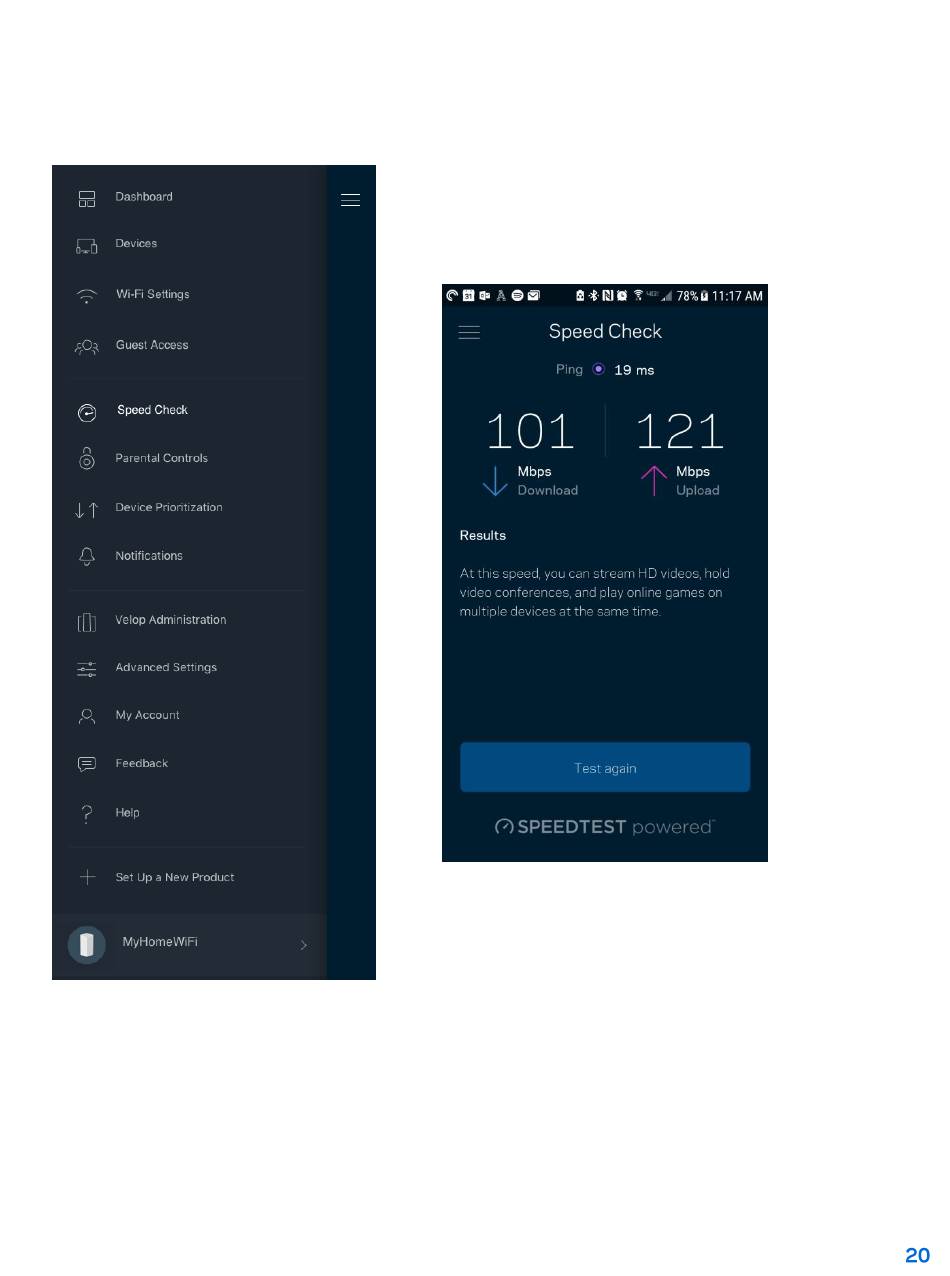This screenshot has height=1276, width=950.
Task: Click the MyHomeWiFi node avatar icon
Action: pyautogui.click(x=87, y=944)
